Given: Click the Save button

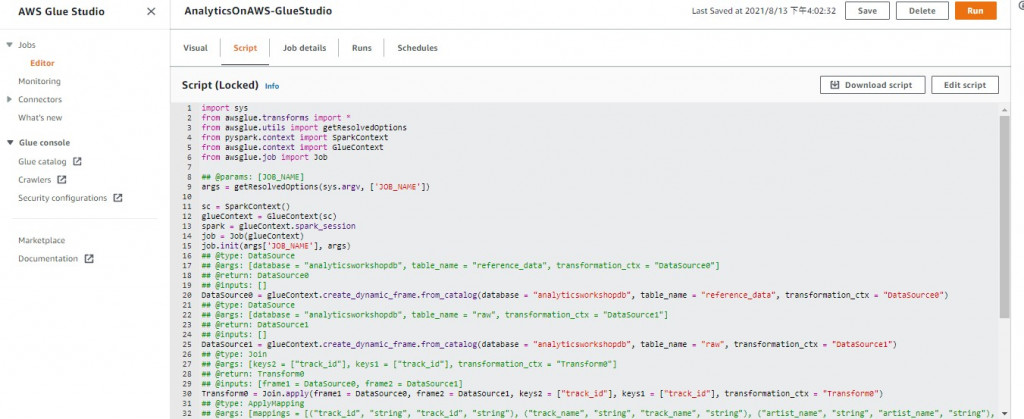Looking at the screenshot, I should click(867, 10).
